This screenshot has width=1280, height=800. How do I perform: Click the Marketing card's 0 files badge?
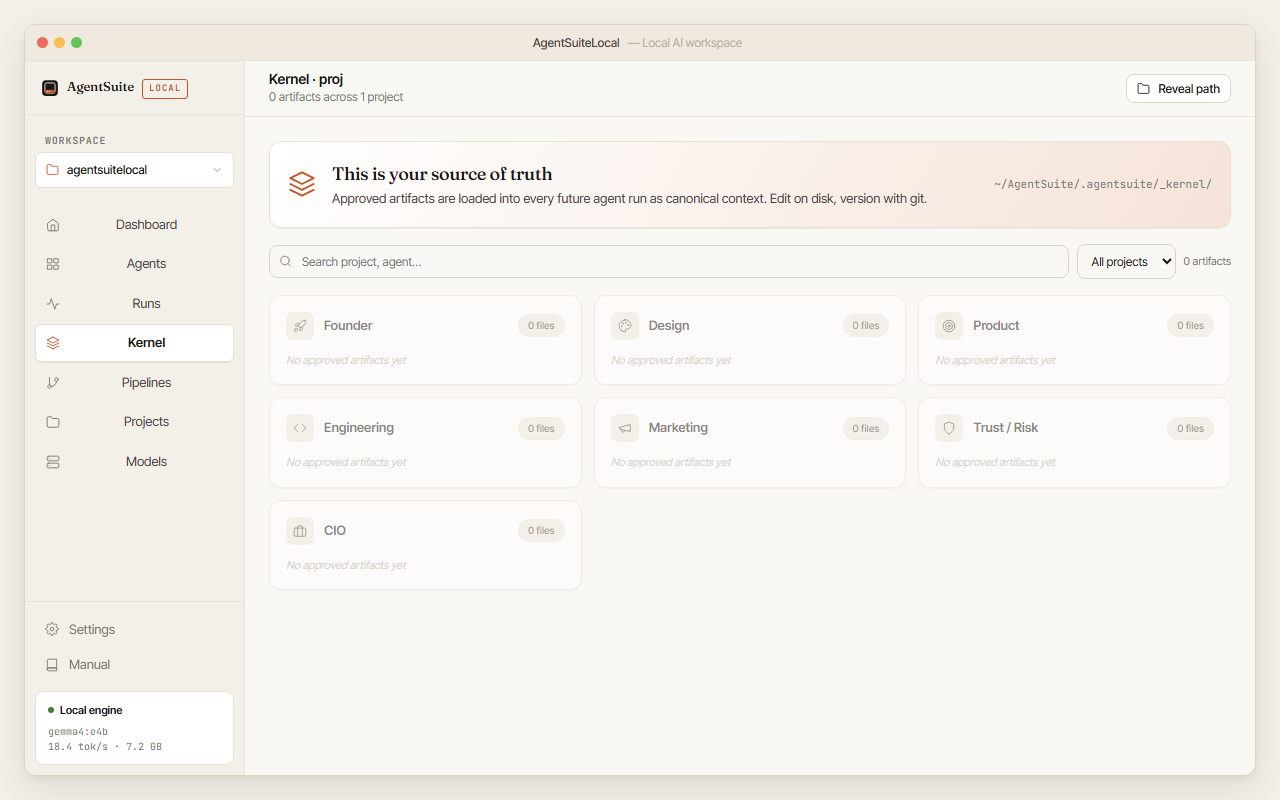click(x=866, y=429)
